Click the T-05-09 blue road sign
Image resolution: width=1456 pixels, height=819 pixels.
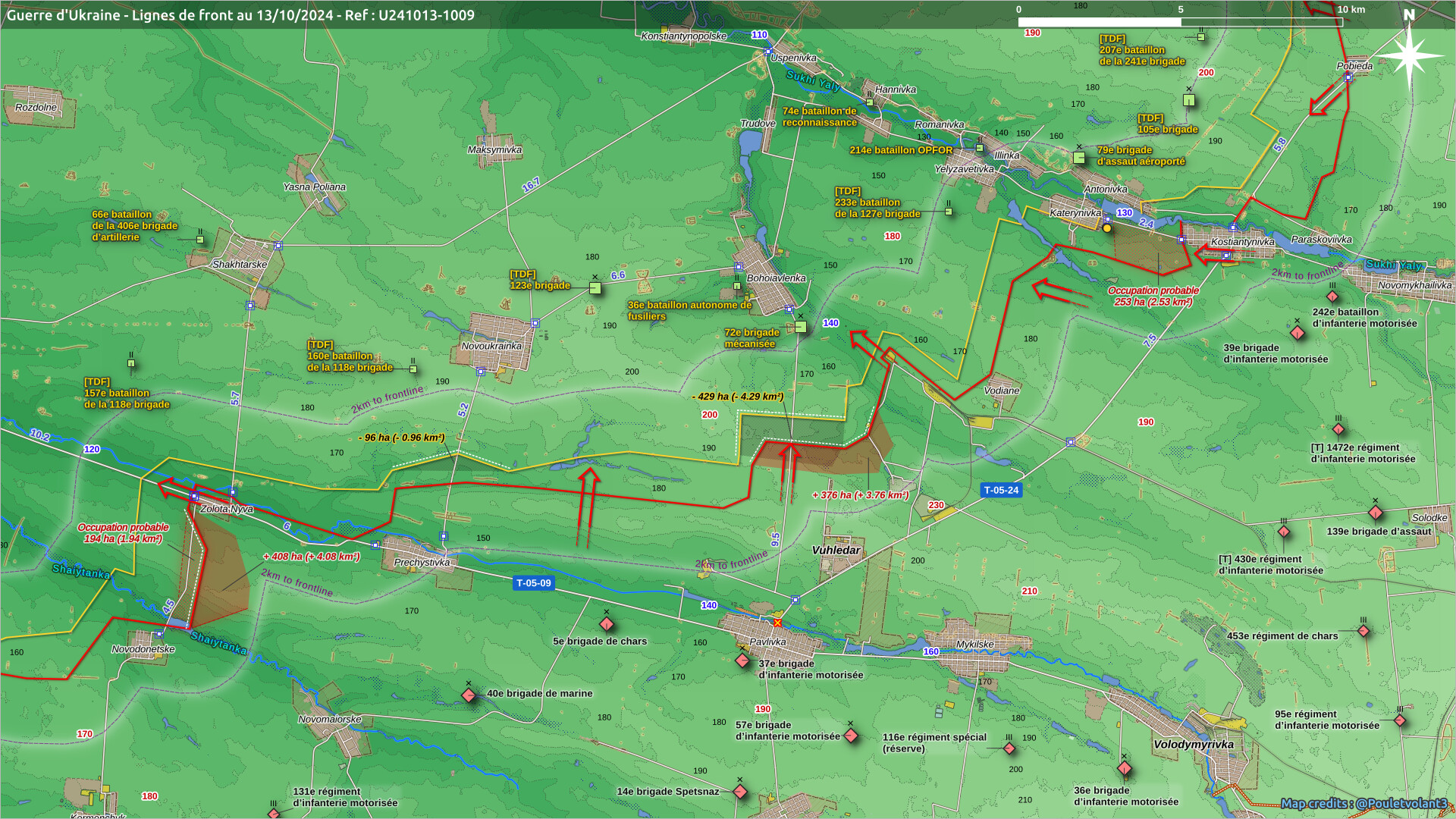(x=534, y=583)
